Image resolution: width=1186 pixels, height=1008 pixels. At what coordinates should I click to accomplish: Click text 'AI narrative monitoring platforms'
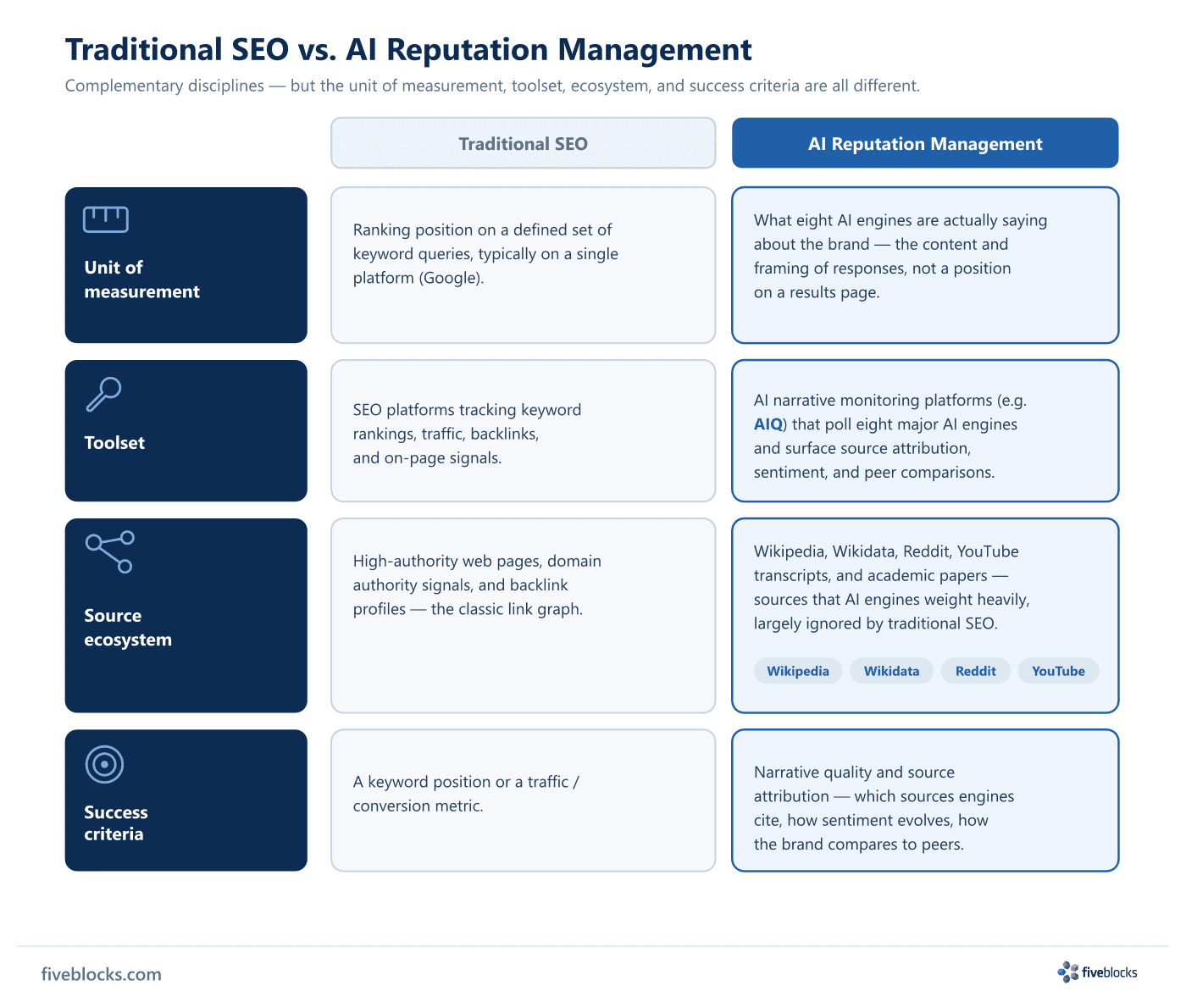(873, 400)
